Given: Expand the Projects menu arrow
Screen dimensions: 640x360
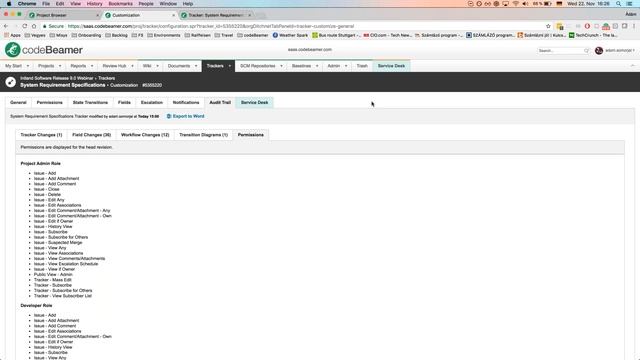Looking at the screenshot, I should coord(60,66).
